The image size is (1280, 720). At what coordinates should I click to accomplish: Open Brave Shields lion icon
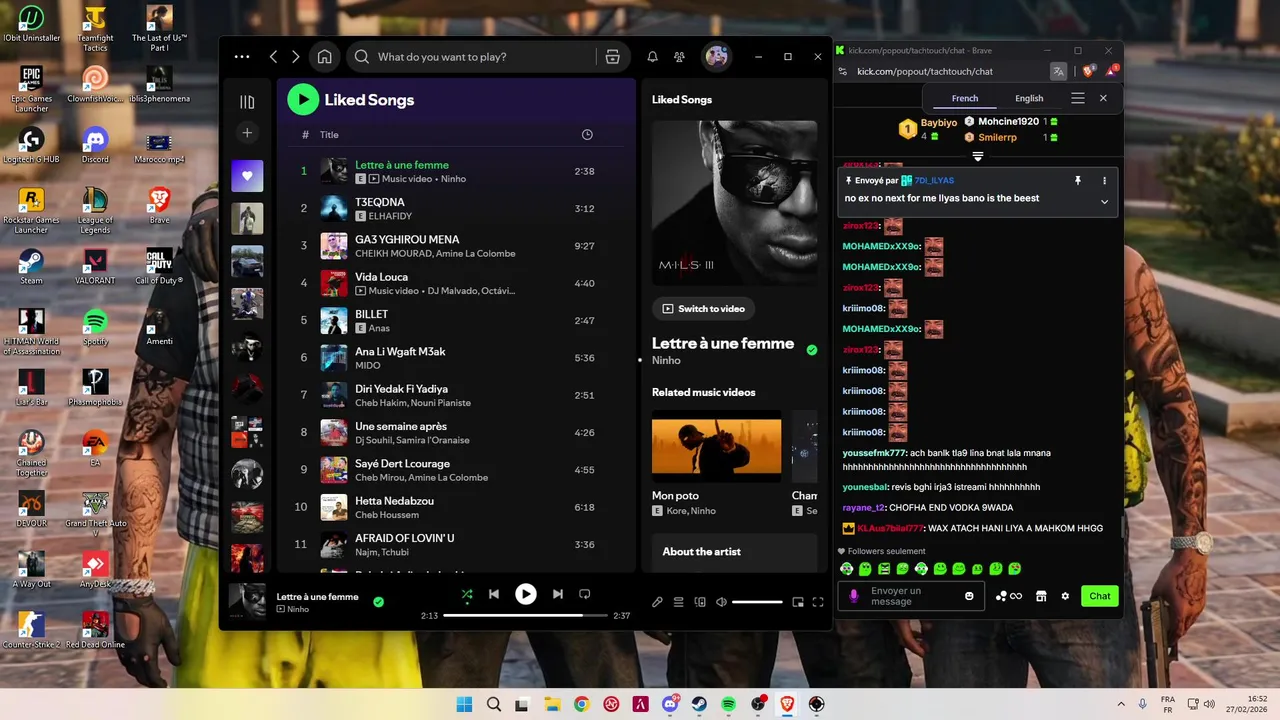tap(1089, 71)
